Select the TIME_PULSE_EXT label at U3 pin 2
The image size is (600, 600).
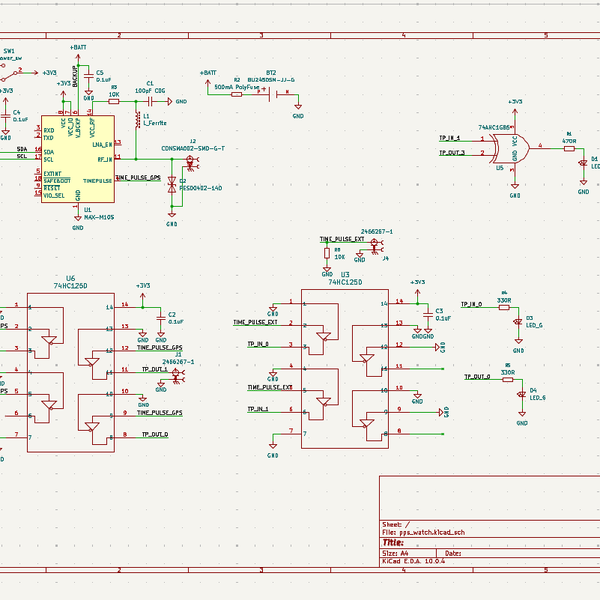pyautogui.click(x=255, y=322)
